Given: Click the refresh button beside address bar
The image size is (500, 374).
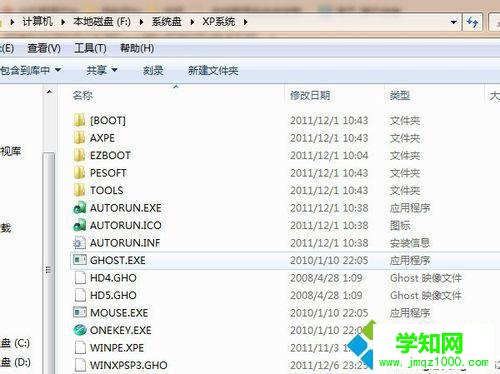Looking at the screenshot, I should point(472,22).
